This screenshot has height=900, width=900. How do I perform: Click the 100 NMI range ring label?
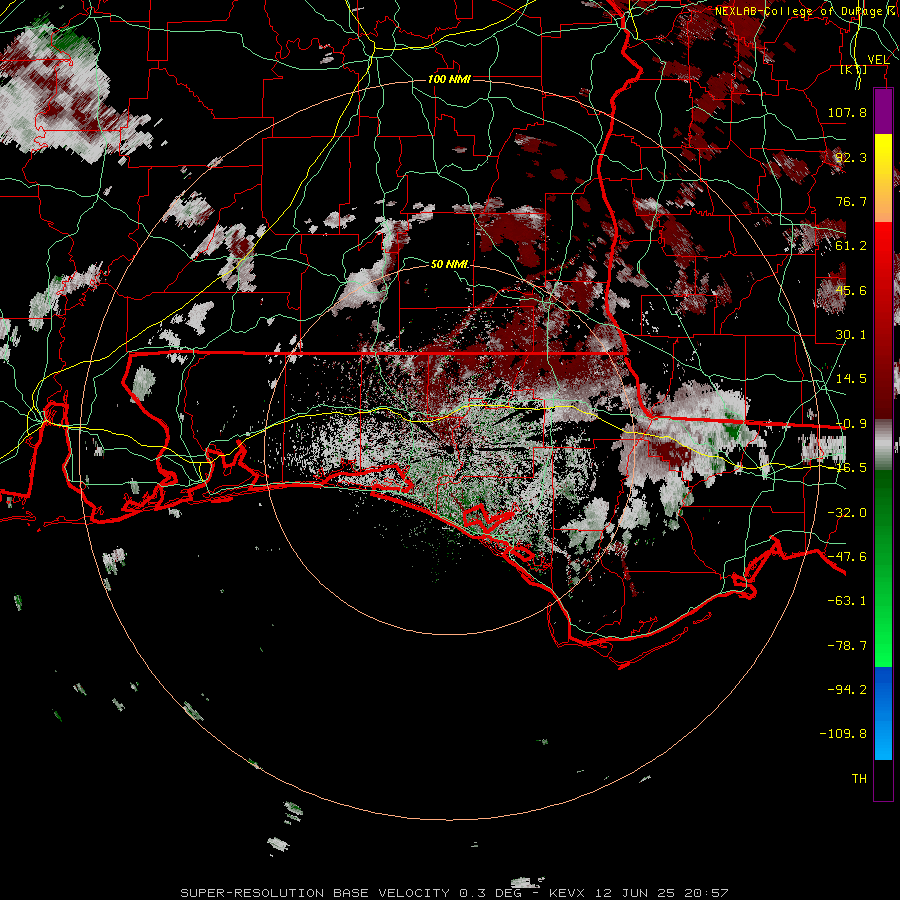(x=449, y=79)
